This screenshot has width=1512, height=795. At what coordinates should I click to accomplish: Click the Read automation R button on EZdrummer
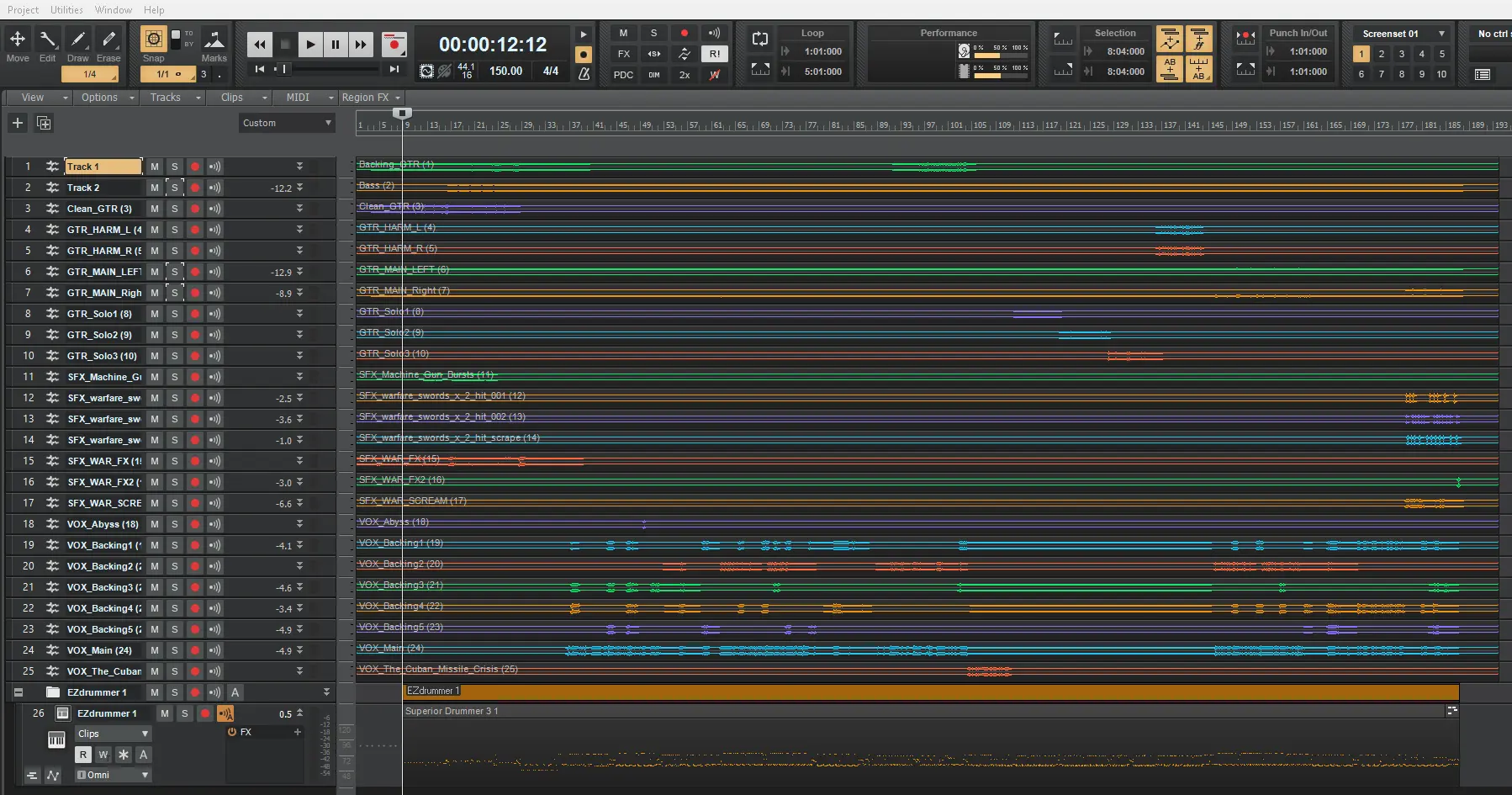pyautogui.click(x=83, y=755)
